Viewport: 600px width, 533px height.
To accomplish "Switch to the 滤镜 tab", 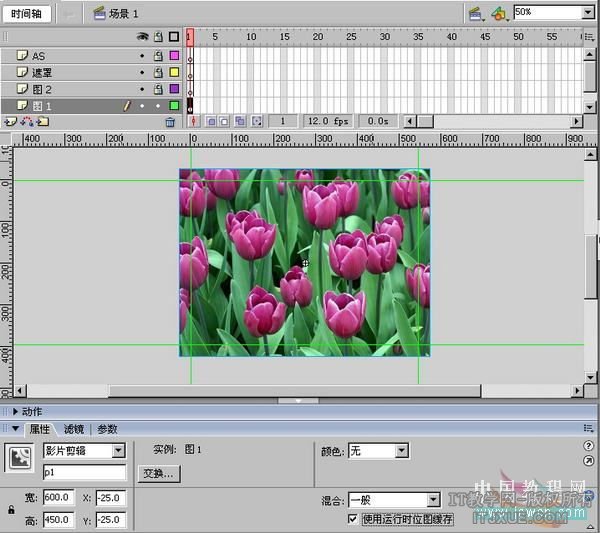I will coord(74,428).
